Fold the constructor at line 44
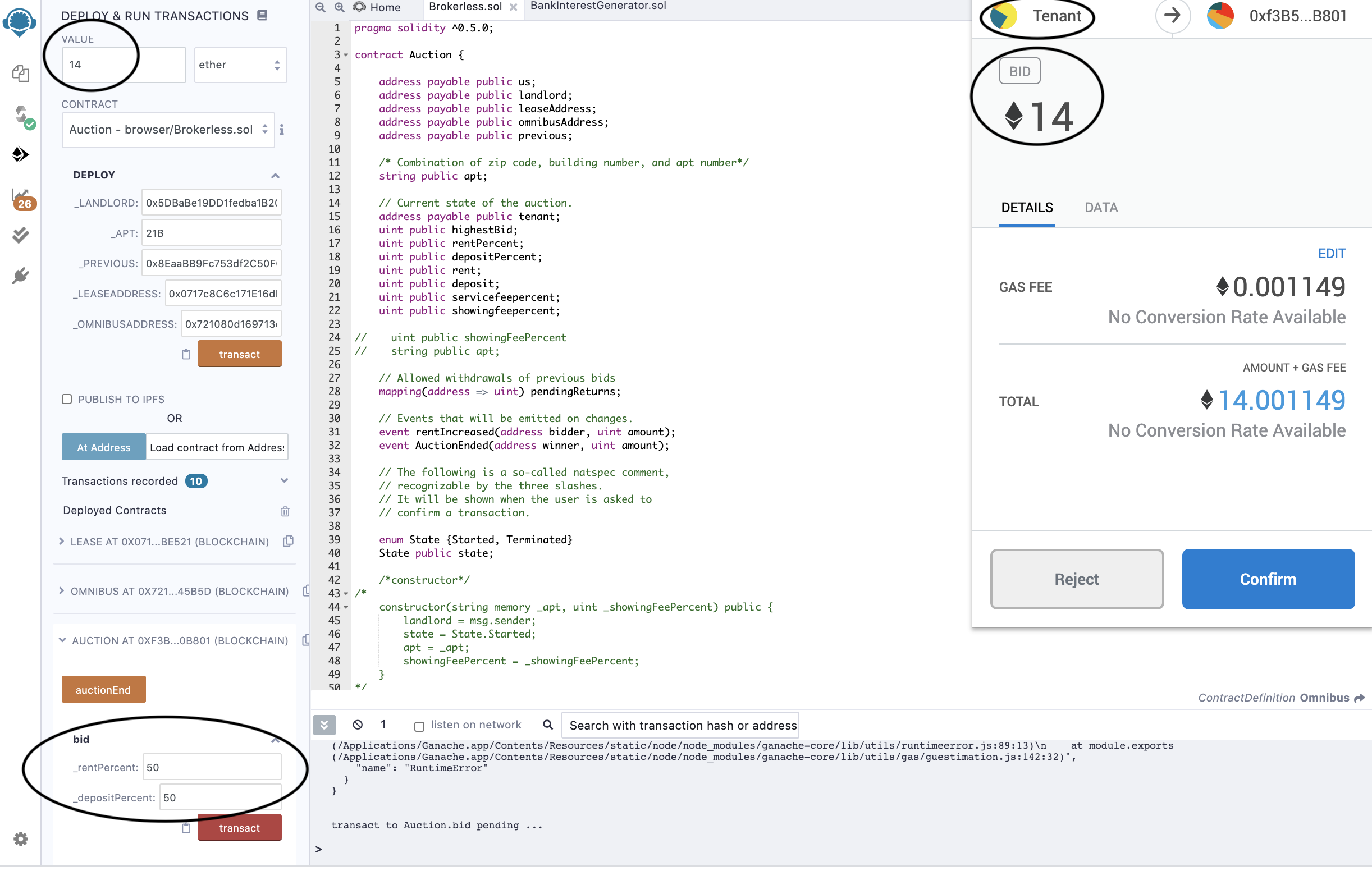This screenshot has height=871, width=1372. click(x=346, y=607)
